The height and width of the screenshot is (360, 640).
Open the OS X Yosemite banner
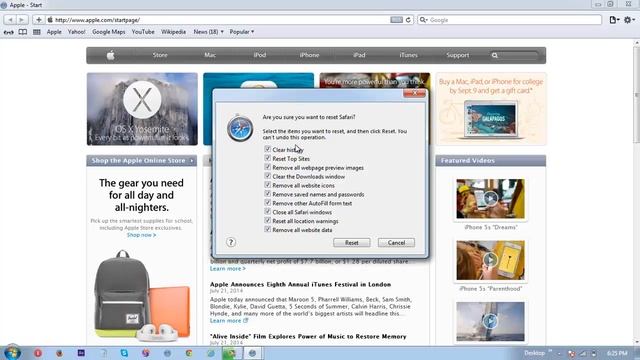(x=142, y=109)
